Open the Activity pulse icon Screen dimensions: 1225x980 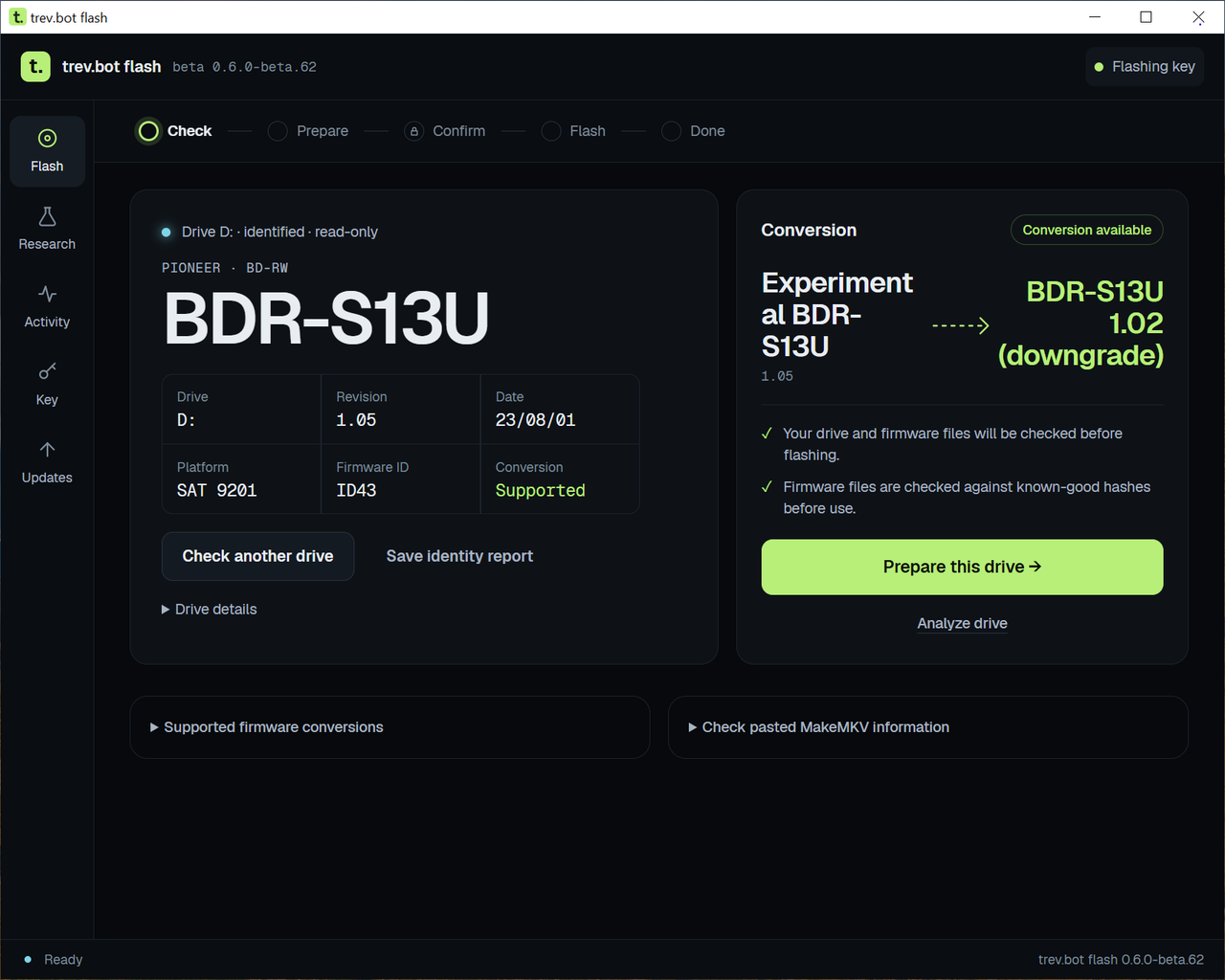pyautogui.click(x=47, y=294)
